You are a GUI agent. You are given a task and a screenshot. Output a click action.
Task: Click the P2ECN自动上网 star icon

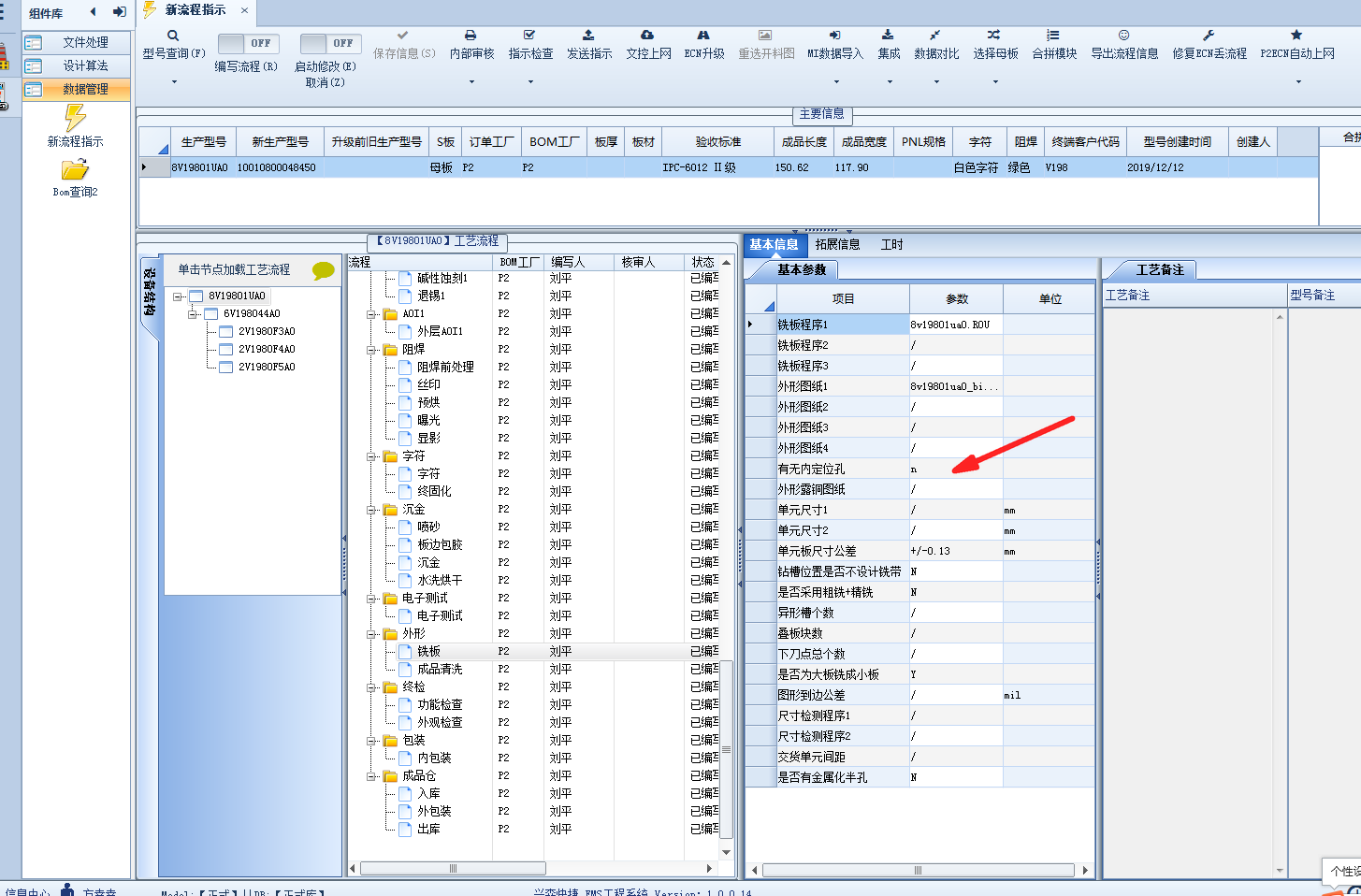click(x=1296, y=35)
